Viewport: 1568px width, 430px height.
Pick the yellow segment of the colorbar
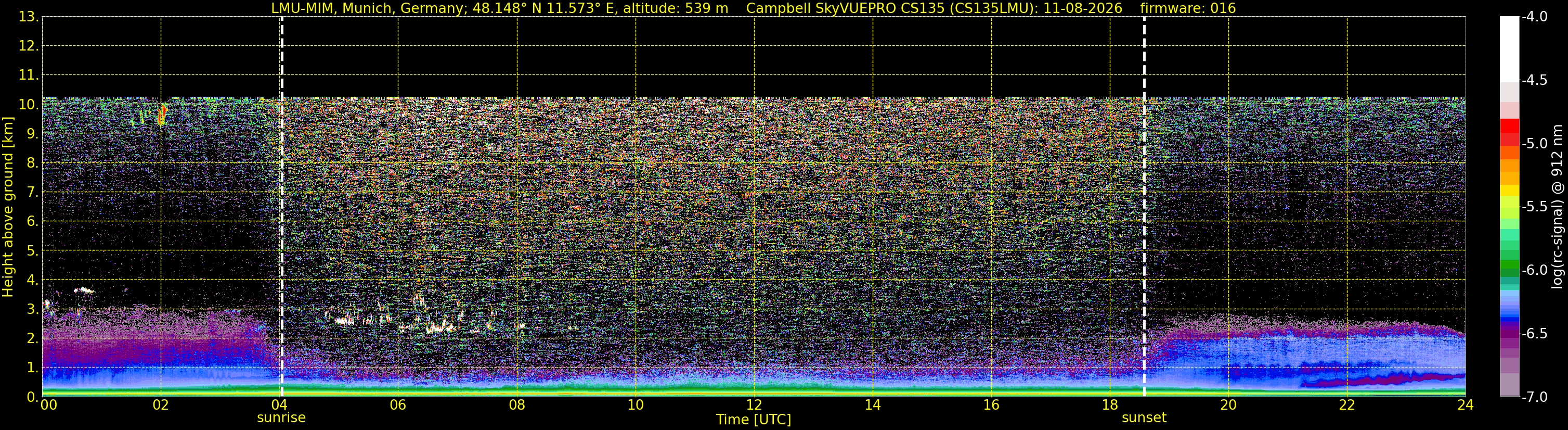(1510, 190)
